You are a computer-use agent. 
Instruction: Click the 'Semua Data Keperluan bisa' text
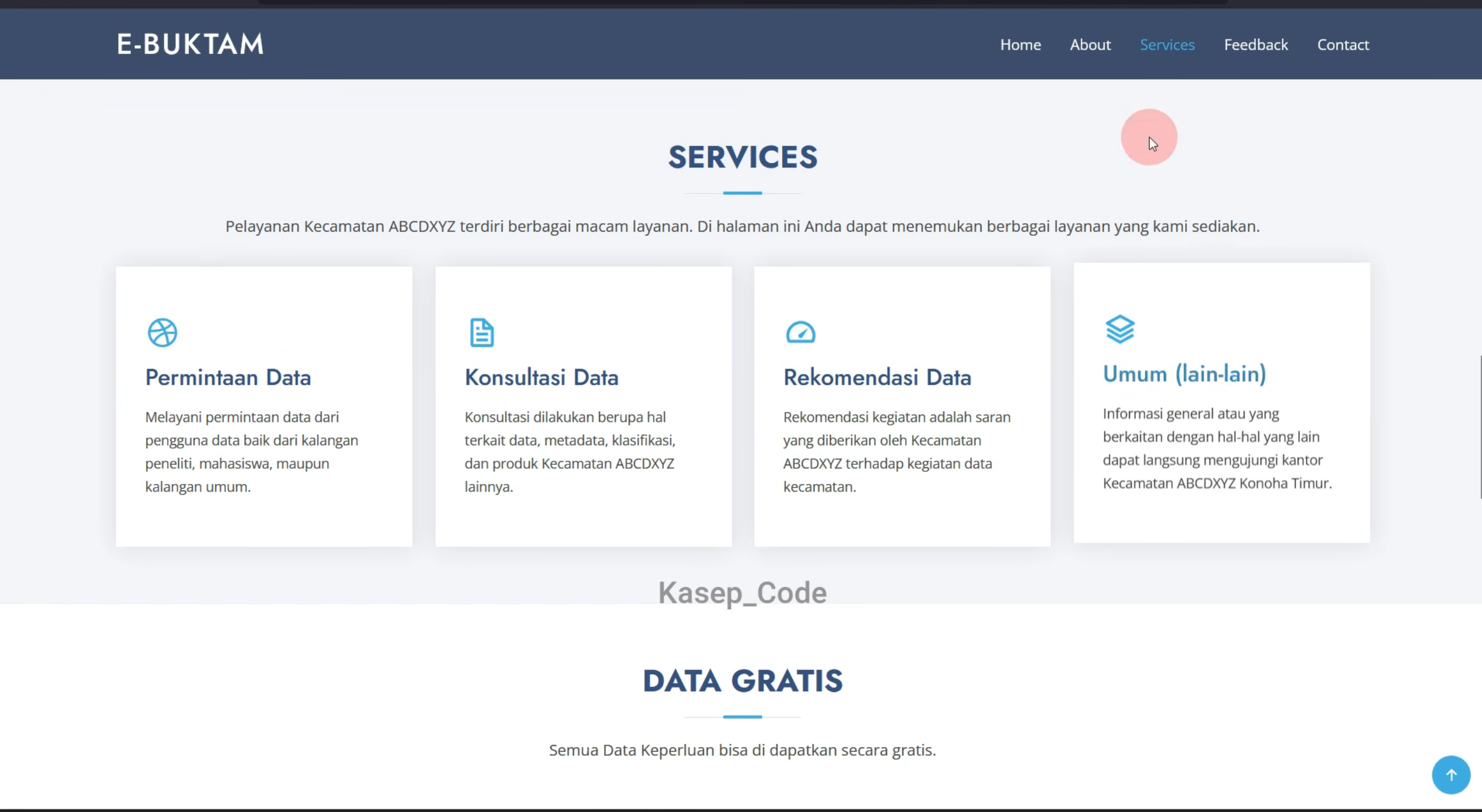tap(743, 750)
